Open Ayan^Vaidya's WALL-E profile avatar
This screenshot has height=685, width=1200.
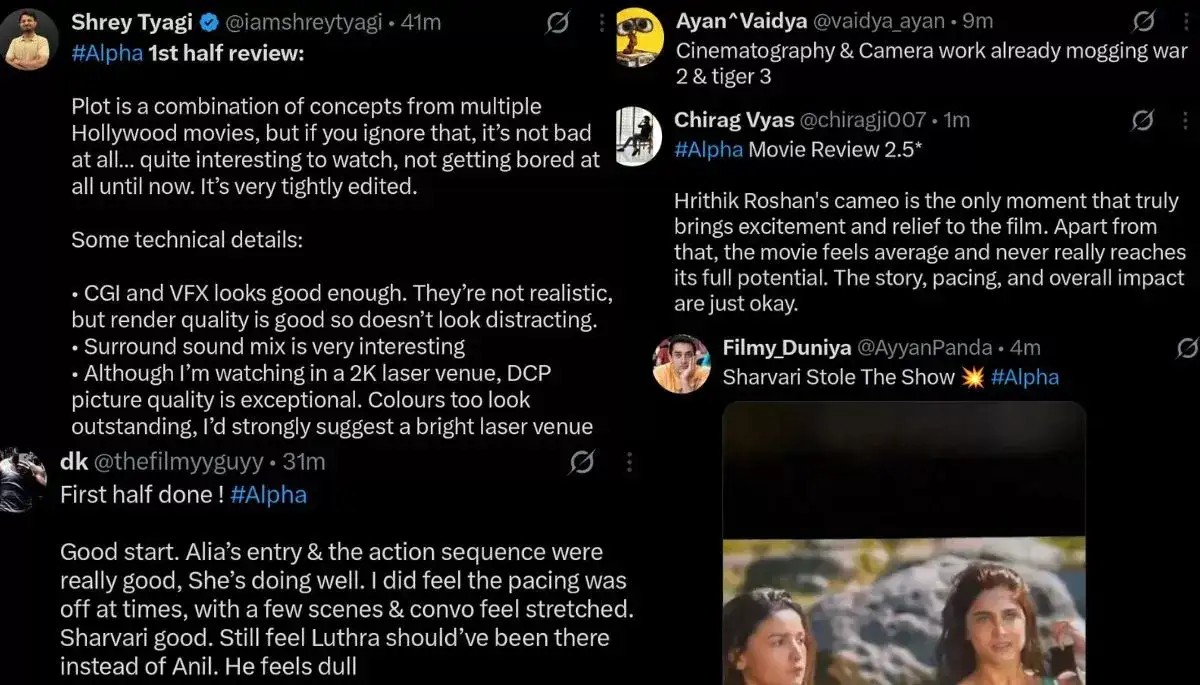coord(637,38)
